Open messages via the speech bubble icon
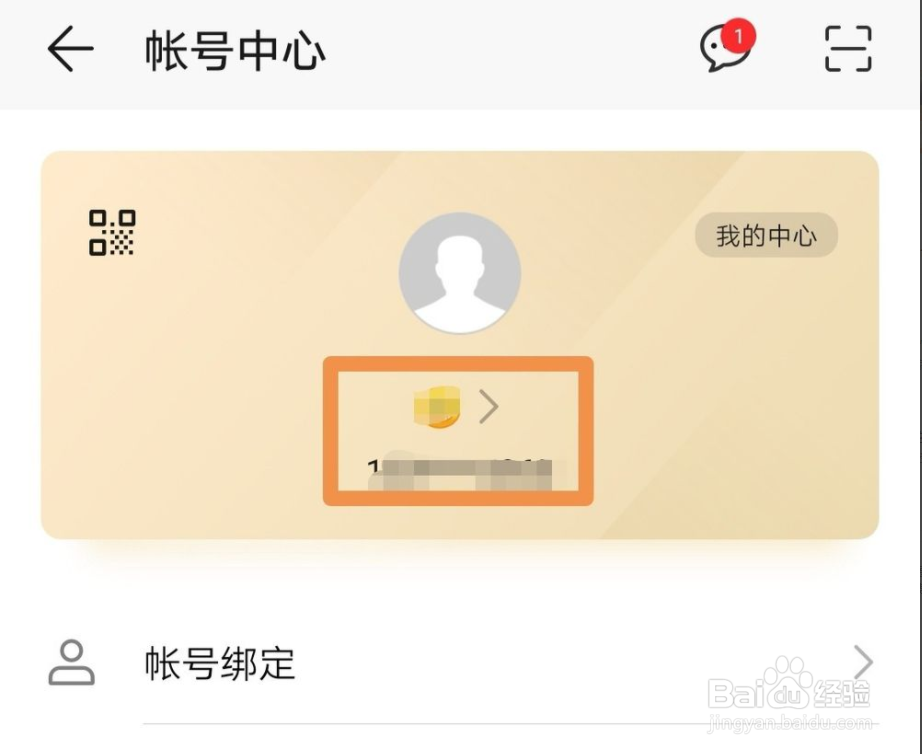The width and height of the screenshot is (922, 754). [723, 49]
